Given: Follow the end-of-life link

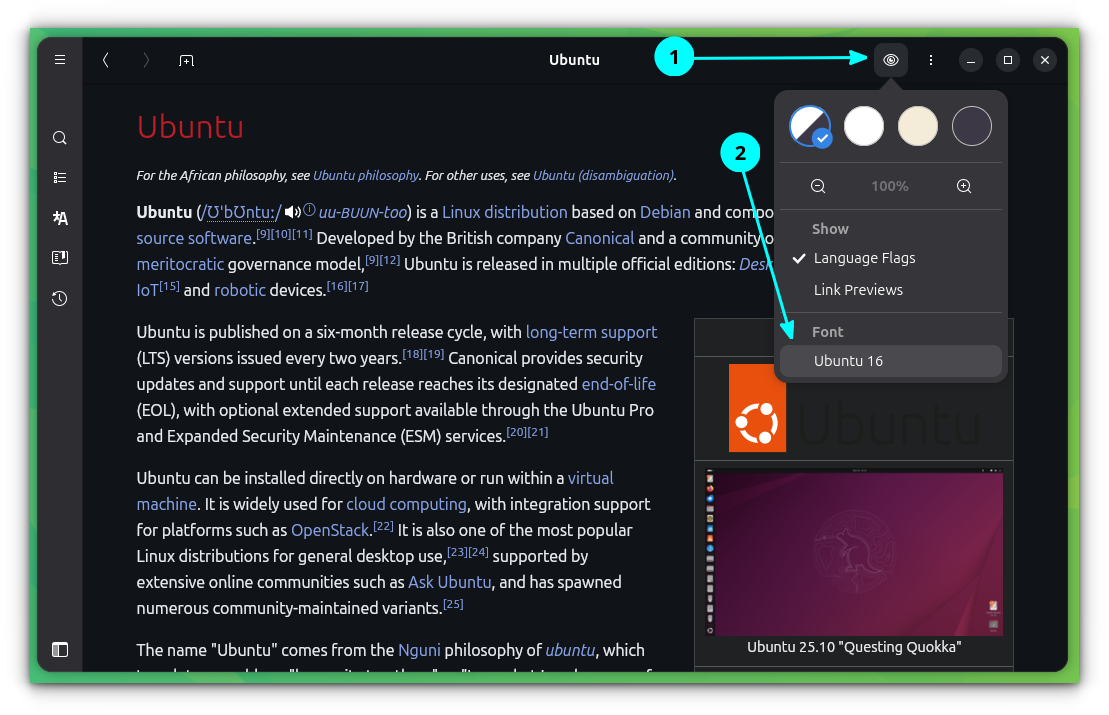Looking at the screenshot, I should tap(619, 384).
